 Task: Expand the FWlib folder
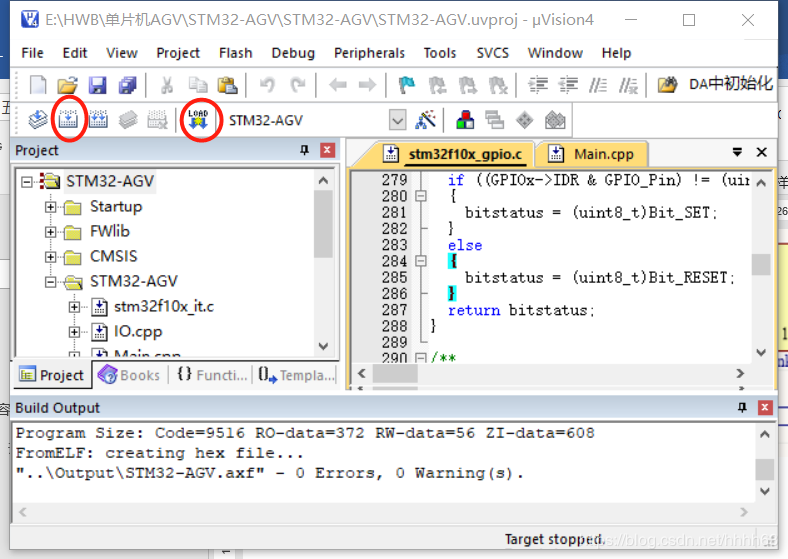click(50, 232)
